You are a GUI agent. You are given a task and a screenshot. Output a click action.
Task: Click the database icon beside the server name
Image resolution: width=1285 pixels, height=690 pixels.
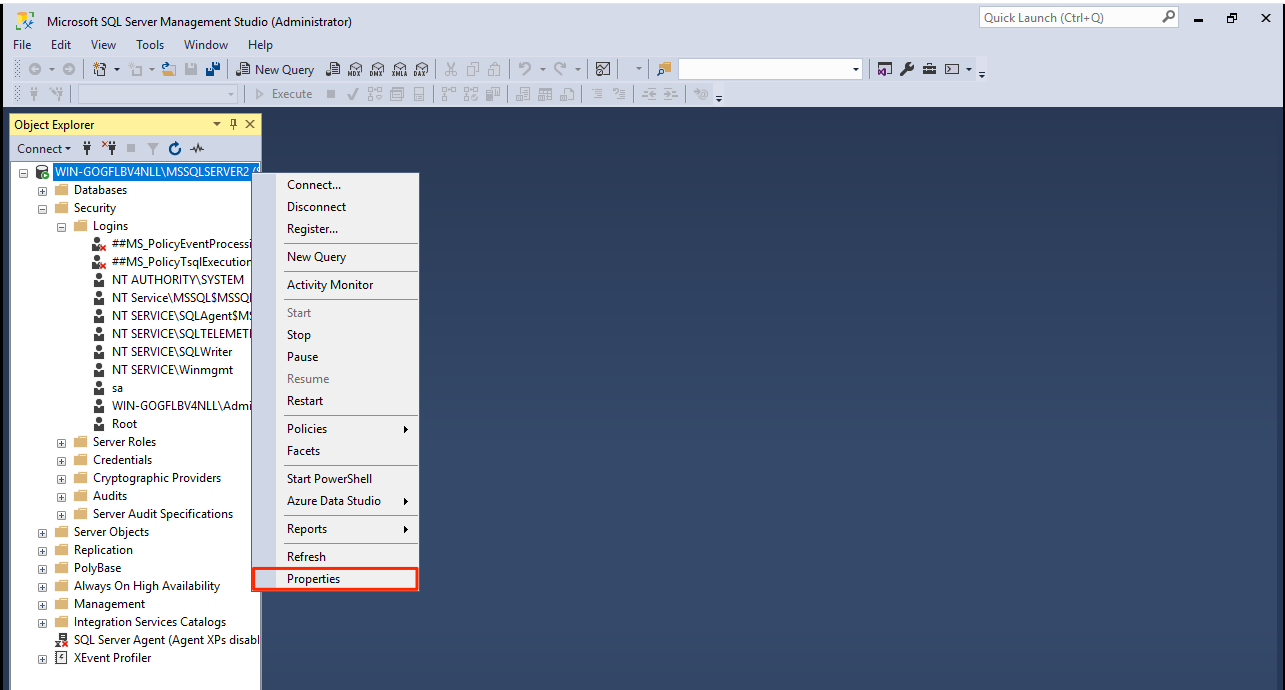[43, 172]
